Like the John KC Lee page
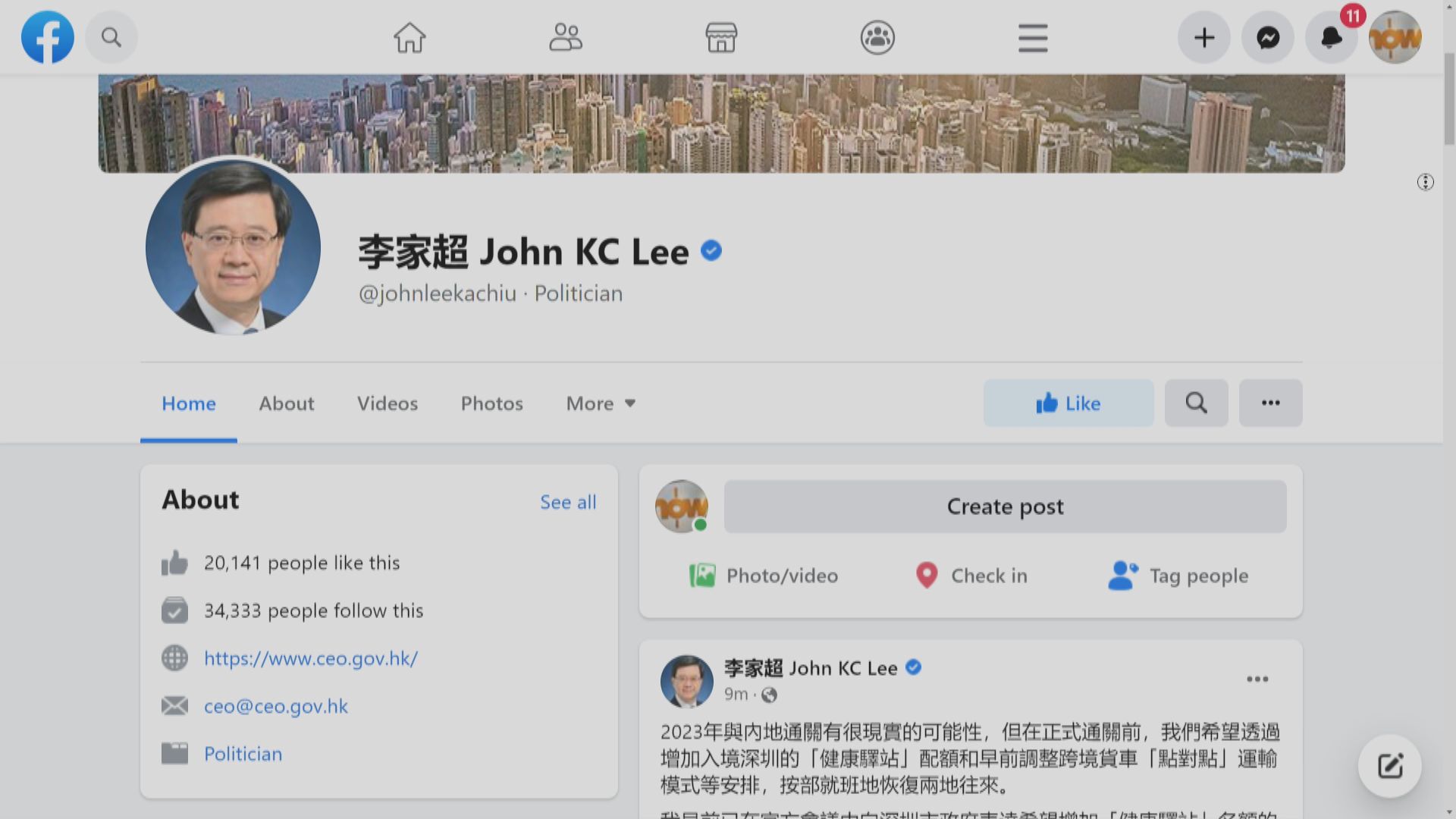This screenshot has width=1456, height=819. [1068, 403]
